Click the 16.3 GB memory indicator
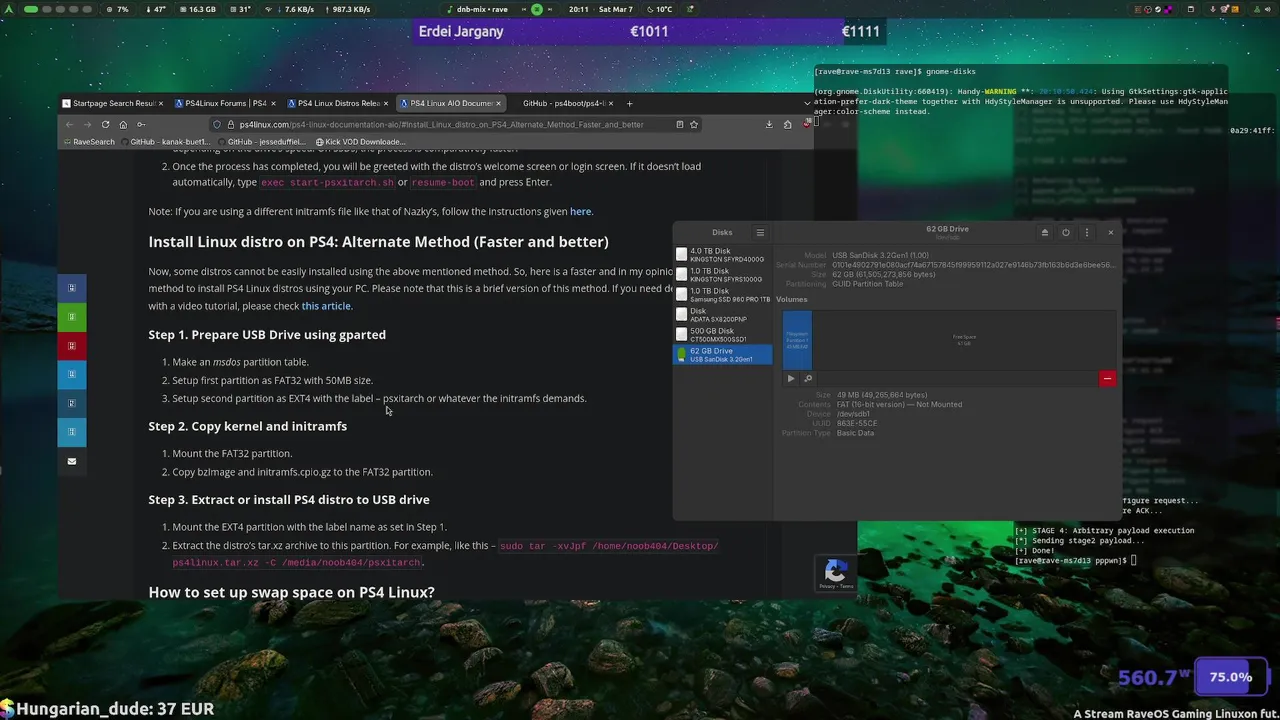This screenshot has height=720, width=1280. 197,9
